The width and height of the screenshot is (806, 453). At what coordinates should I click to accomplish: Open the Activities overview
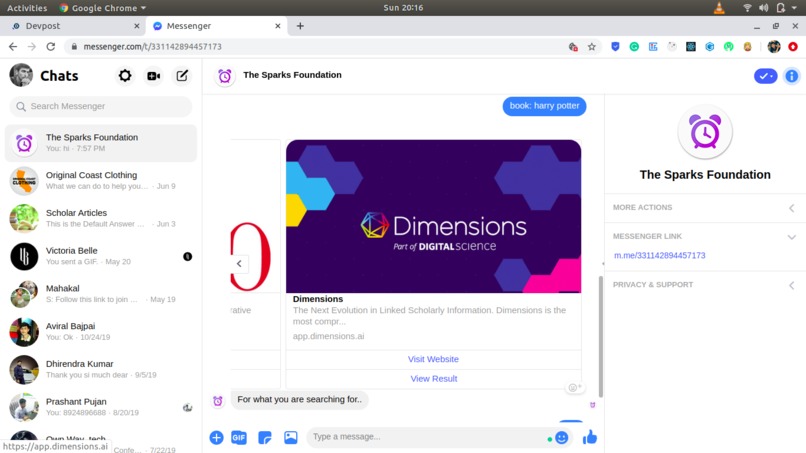pos(27,8)
